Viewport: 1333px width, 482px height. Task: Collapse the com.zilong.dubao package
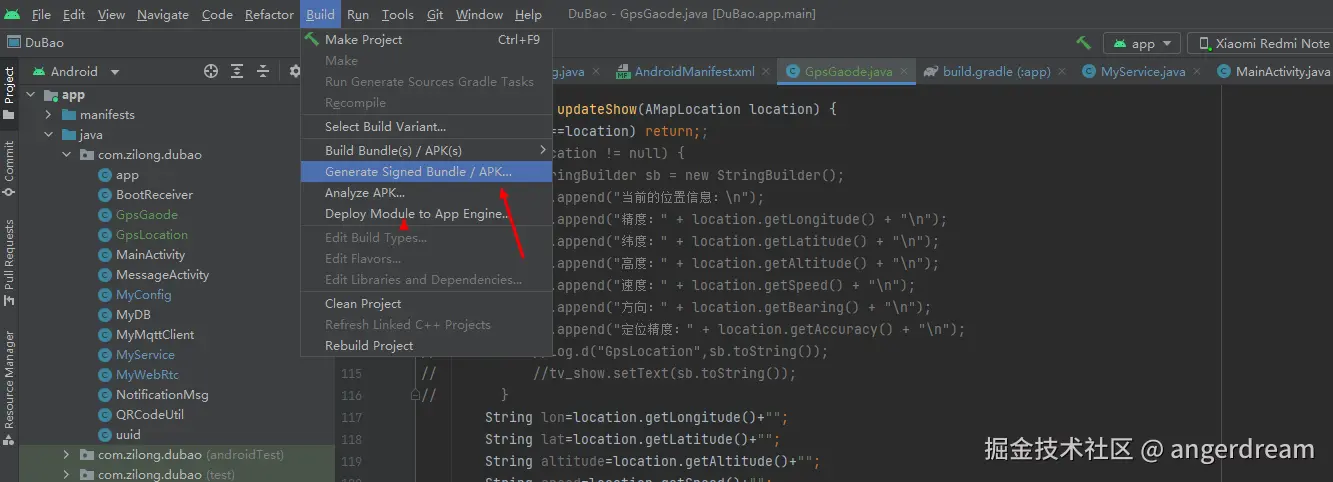66,155
